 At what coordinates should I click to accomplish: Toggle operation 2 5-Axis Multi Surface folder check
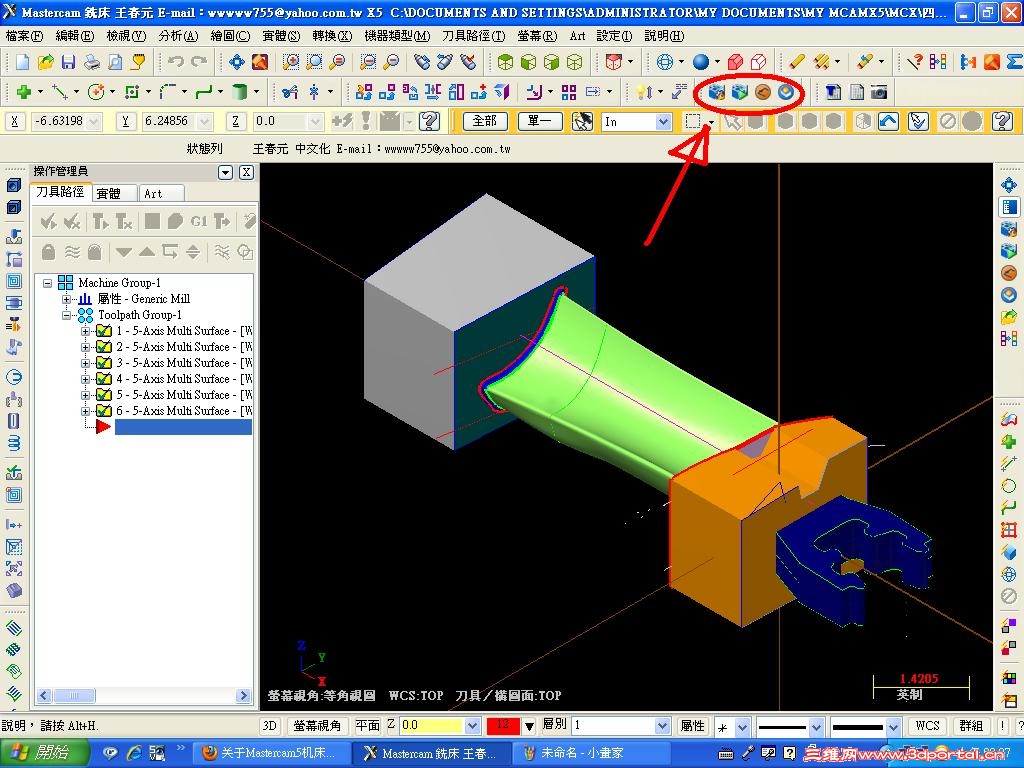click(103, 347)
